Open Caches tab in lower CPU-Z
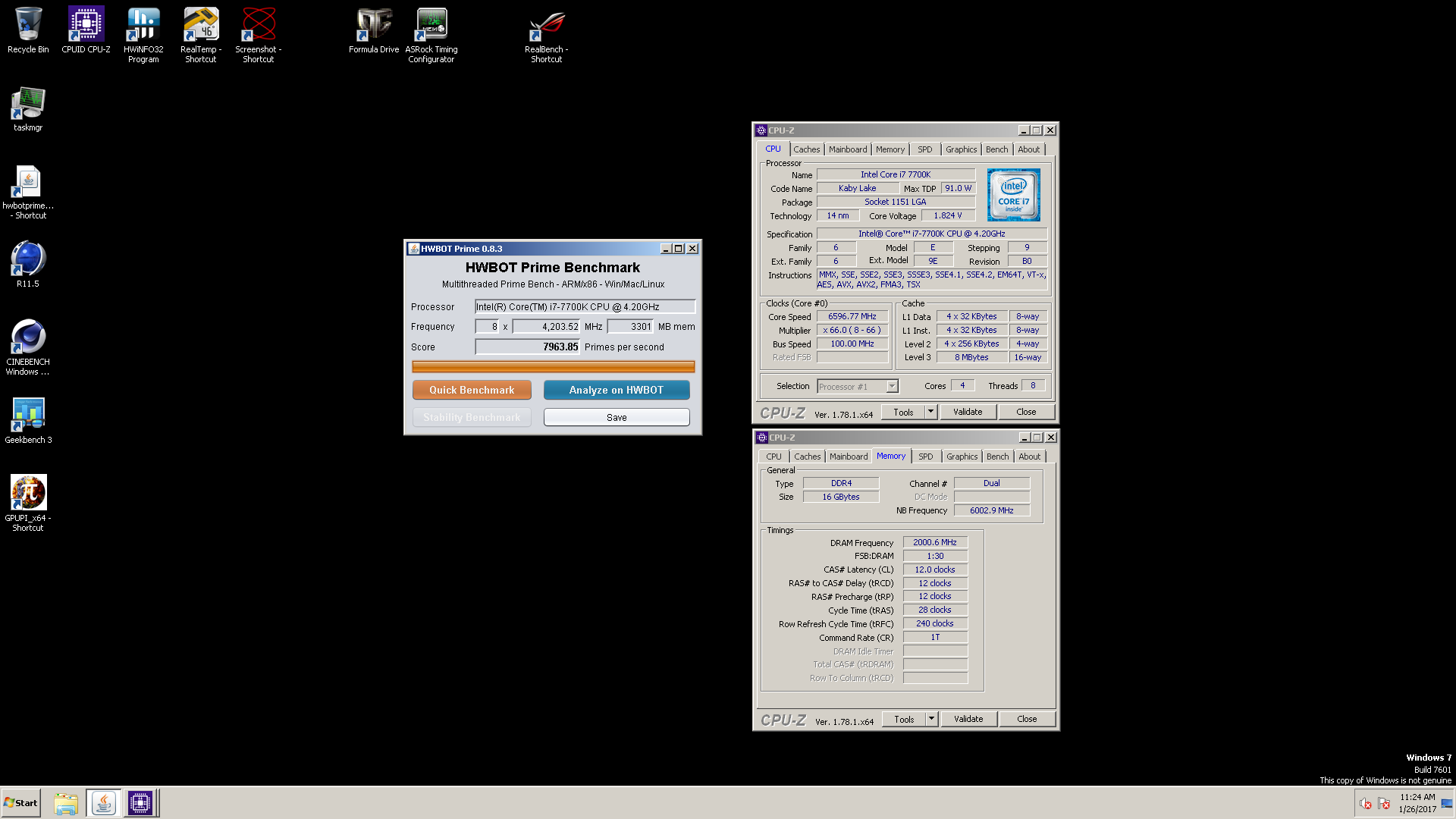 click(x=808, y=457)
